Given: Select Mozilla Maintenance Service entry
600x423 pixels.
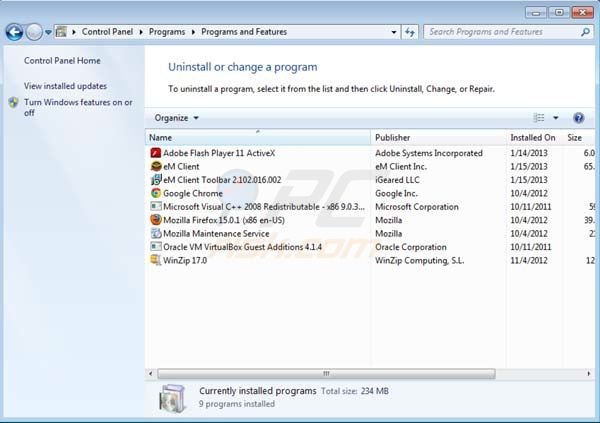Looking at the screenshot, I should pyautogui.click(x=216, y=234).
